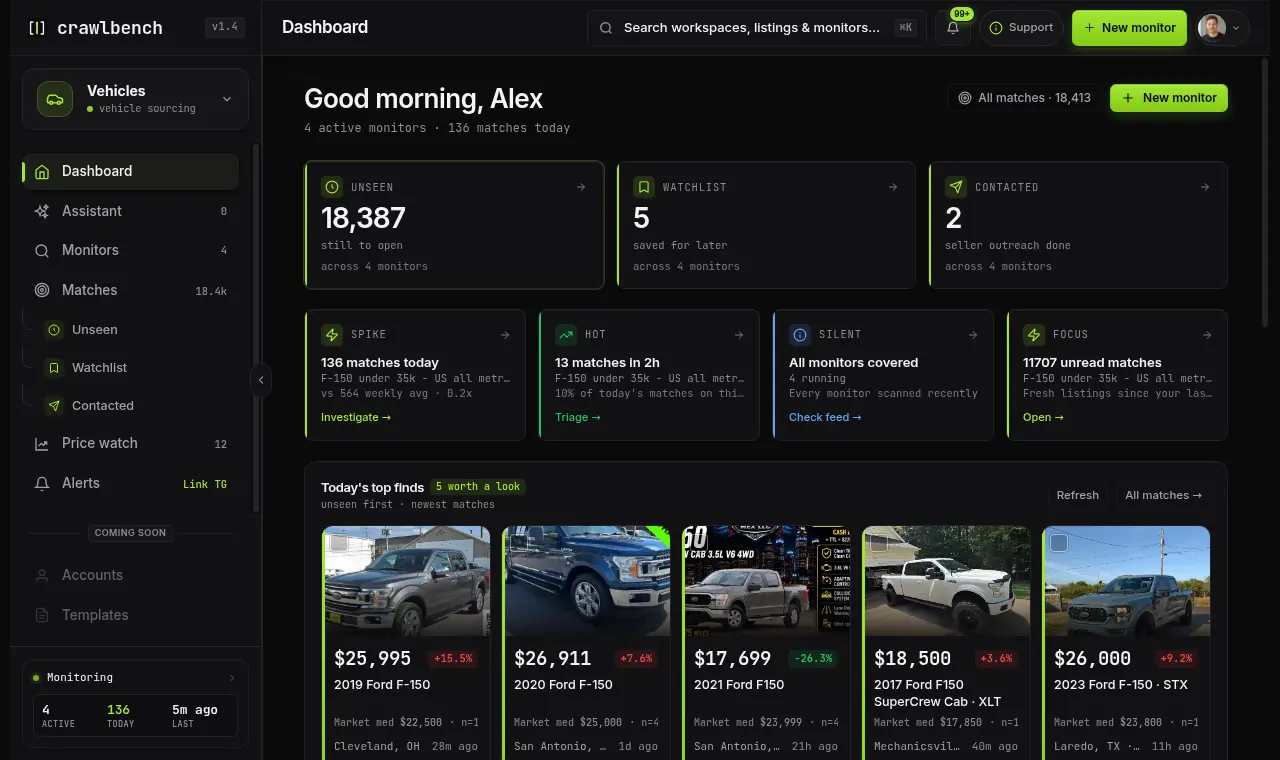1280x760 pixels.
Task: Click Triage link on HOT card
Action: [x=578, y=417]
